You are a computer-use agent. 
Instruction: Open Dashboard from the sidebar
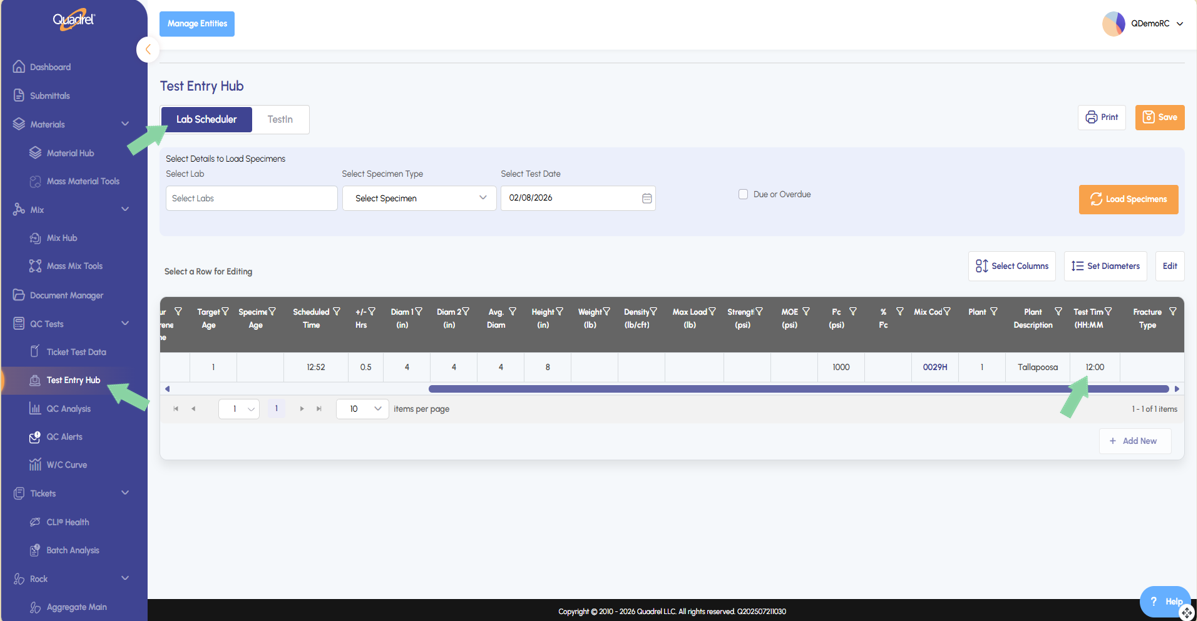click(x=50, y=67)
